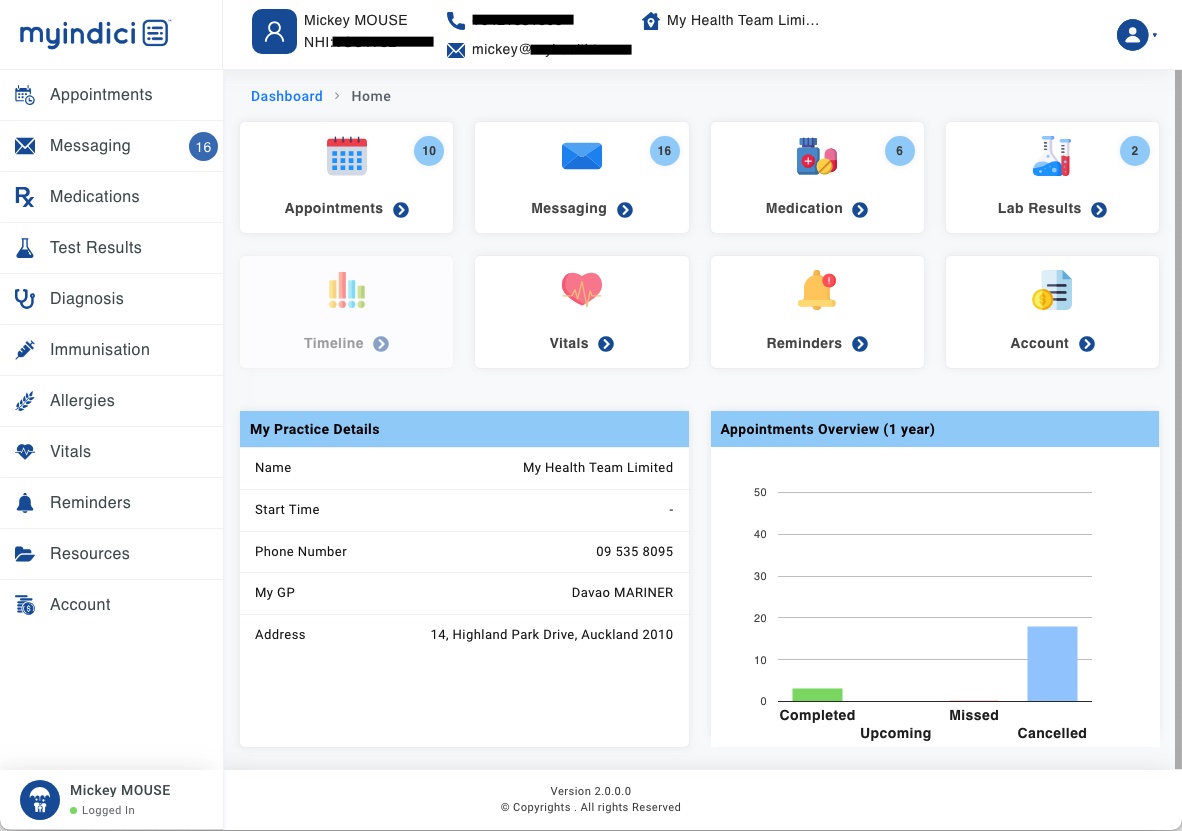
Task: Expand the user profile dropdown top right
Action: pos(1136,35)
